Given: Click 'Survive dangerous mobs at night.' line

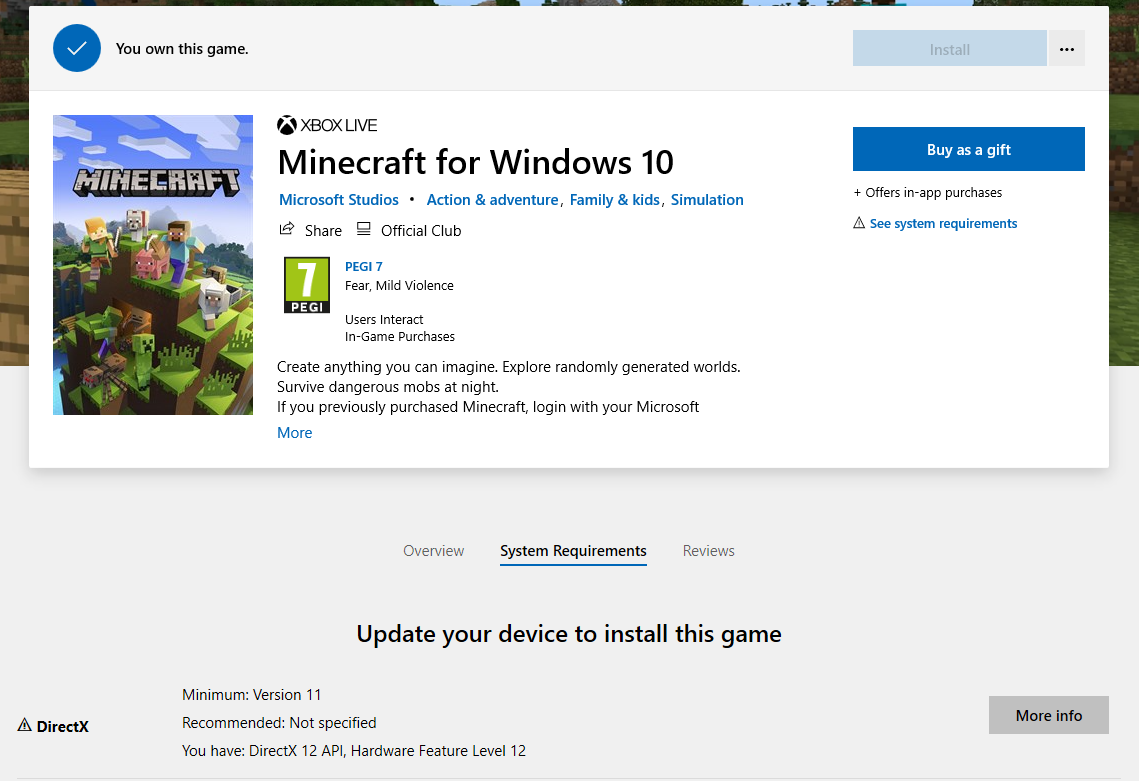Looking at the screenshot, I should pyautogui.click(x=388, y=387).
